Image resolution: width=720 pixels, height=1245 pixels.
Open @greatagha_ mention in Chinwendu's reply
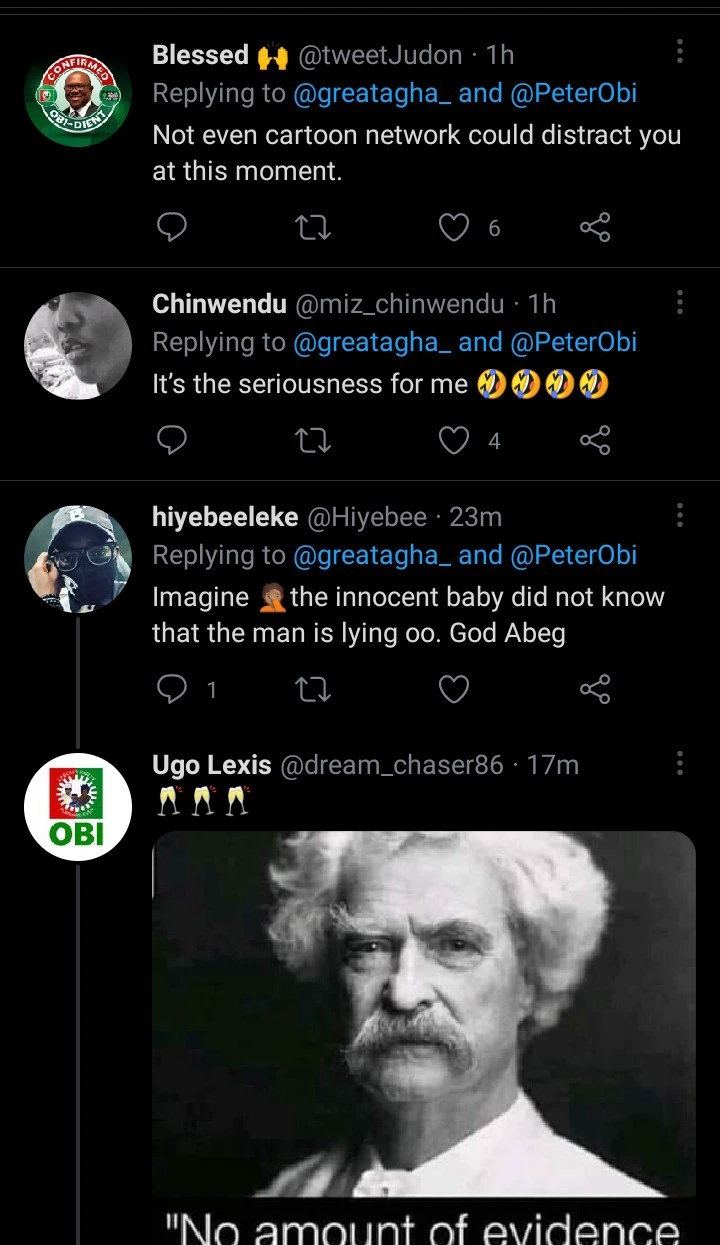(x=369, y=342)
